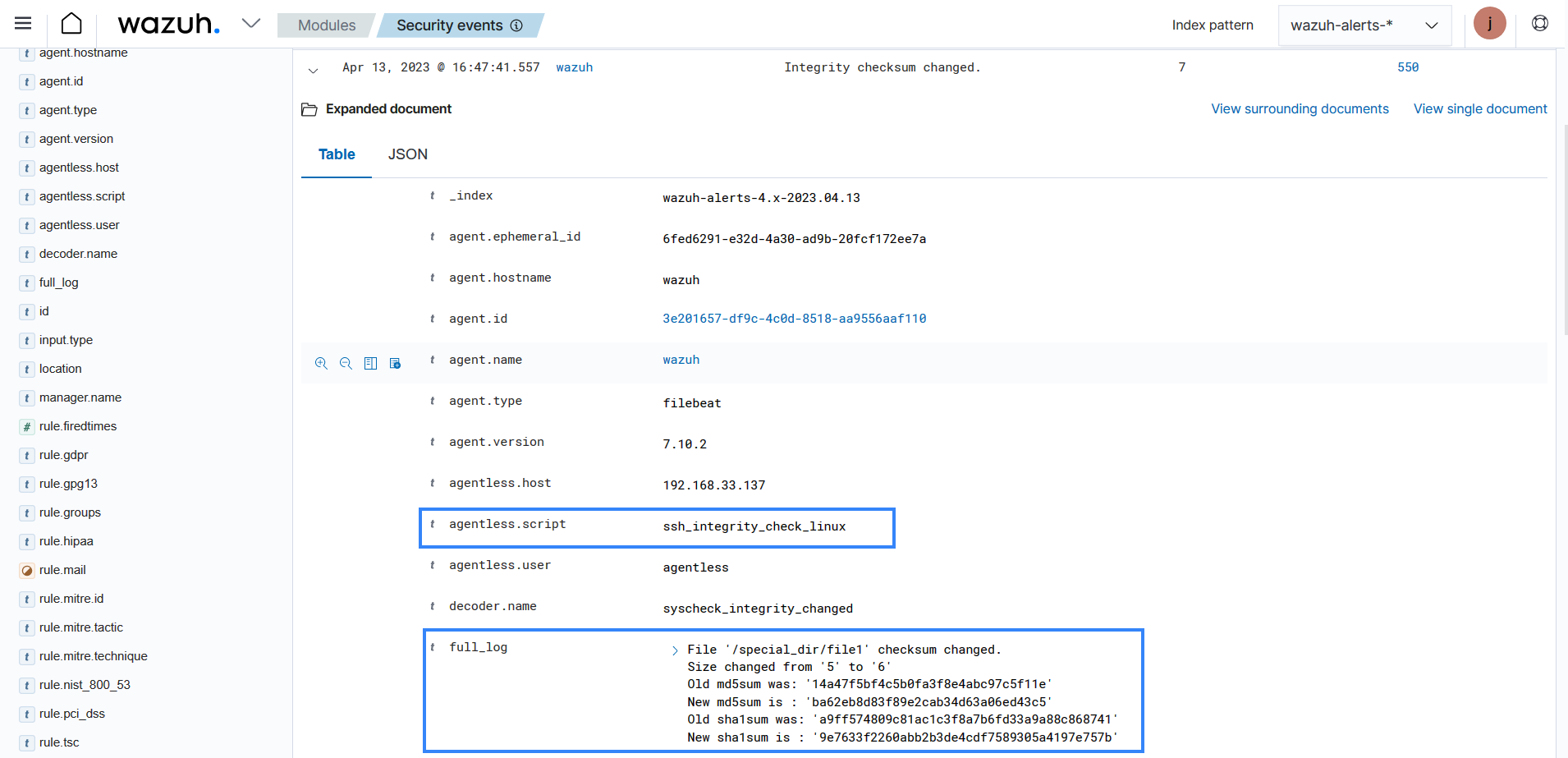The image size is (1568, 758).
Task: Click the 'Integrity checksum changed.' description
Action: pos(882,67)
